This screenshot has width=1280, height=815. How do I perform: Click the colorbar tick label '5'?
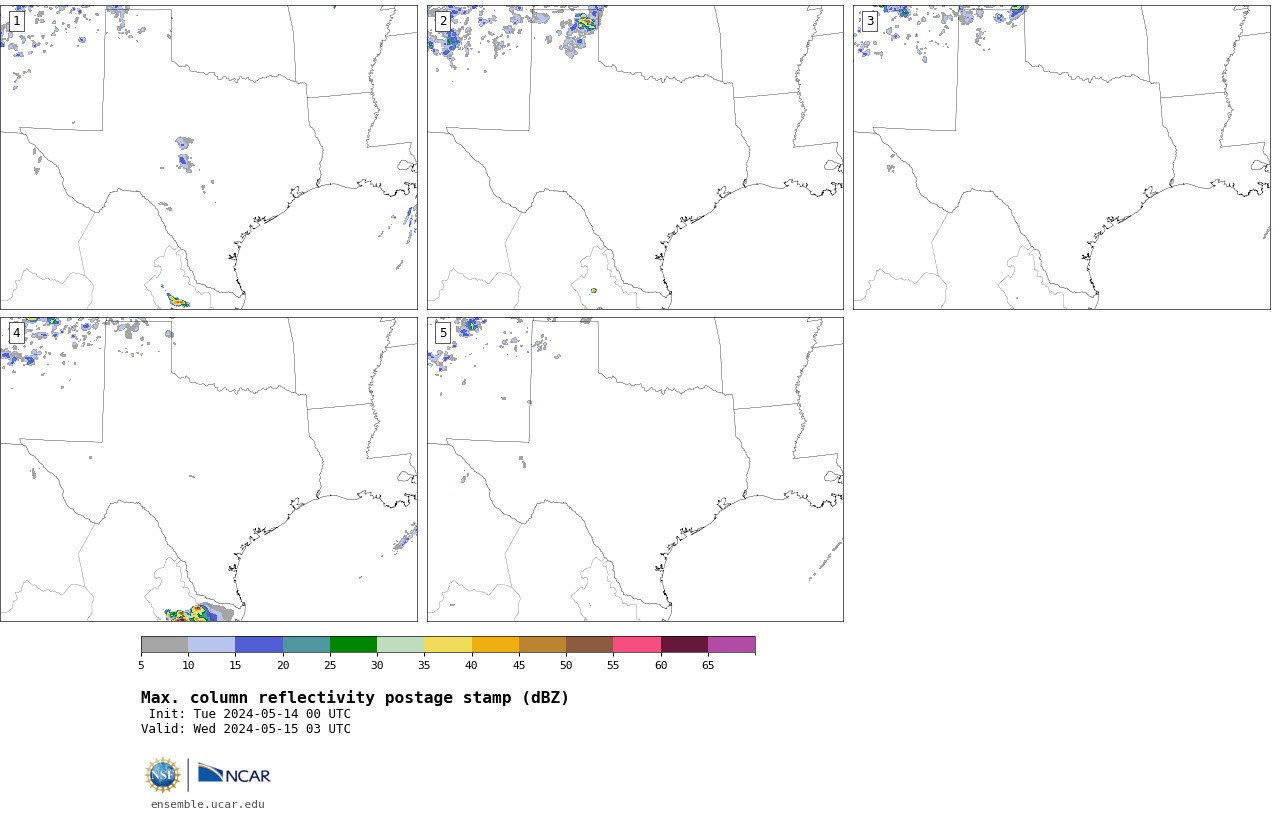pos(141,665)
